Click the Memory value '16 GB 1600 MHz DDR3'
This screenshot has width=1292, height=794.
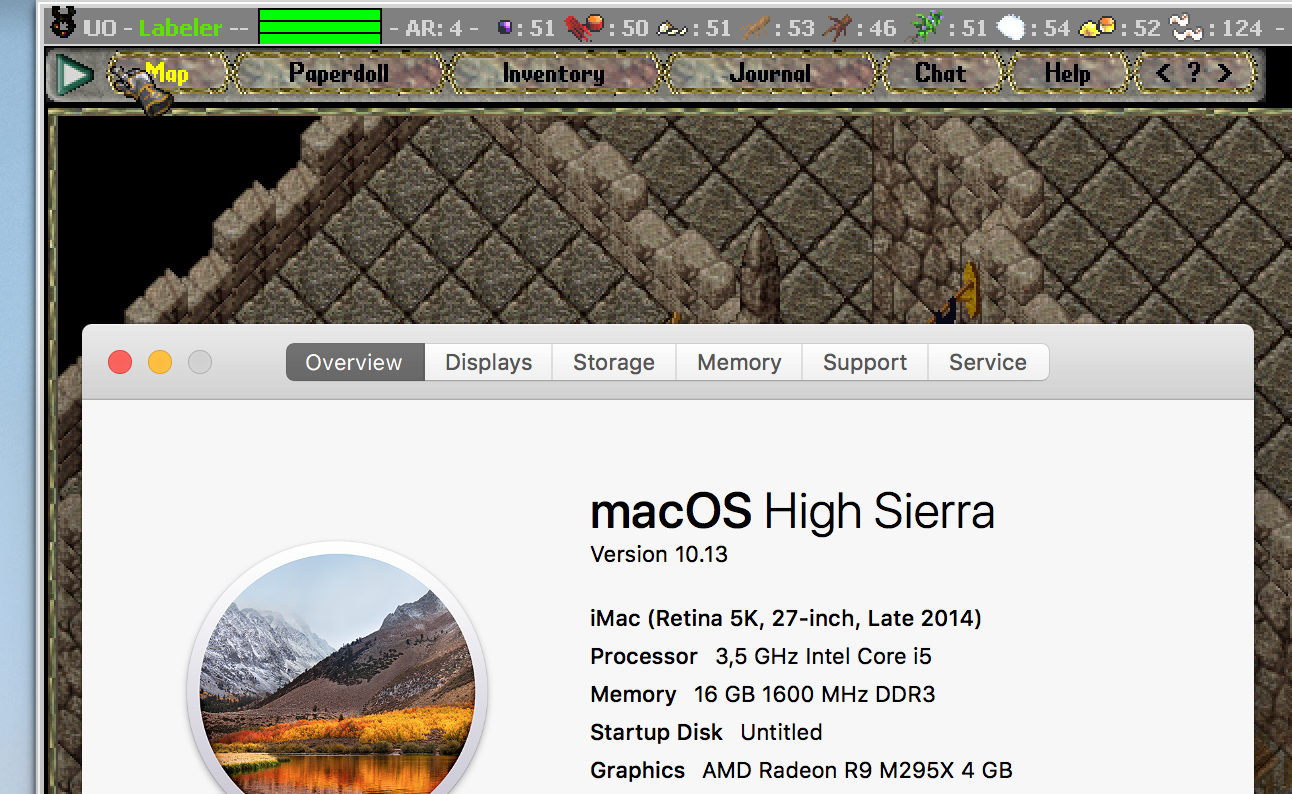pos(814,694)
